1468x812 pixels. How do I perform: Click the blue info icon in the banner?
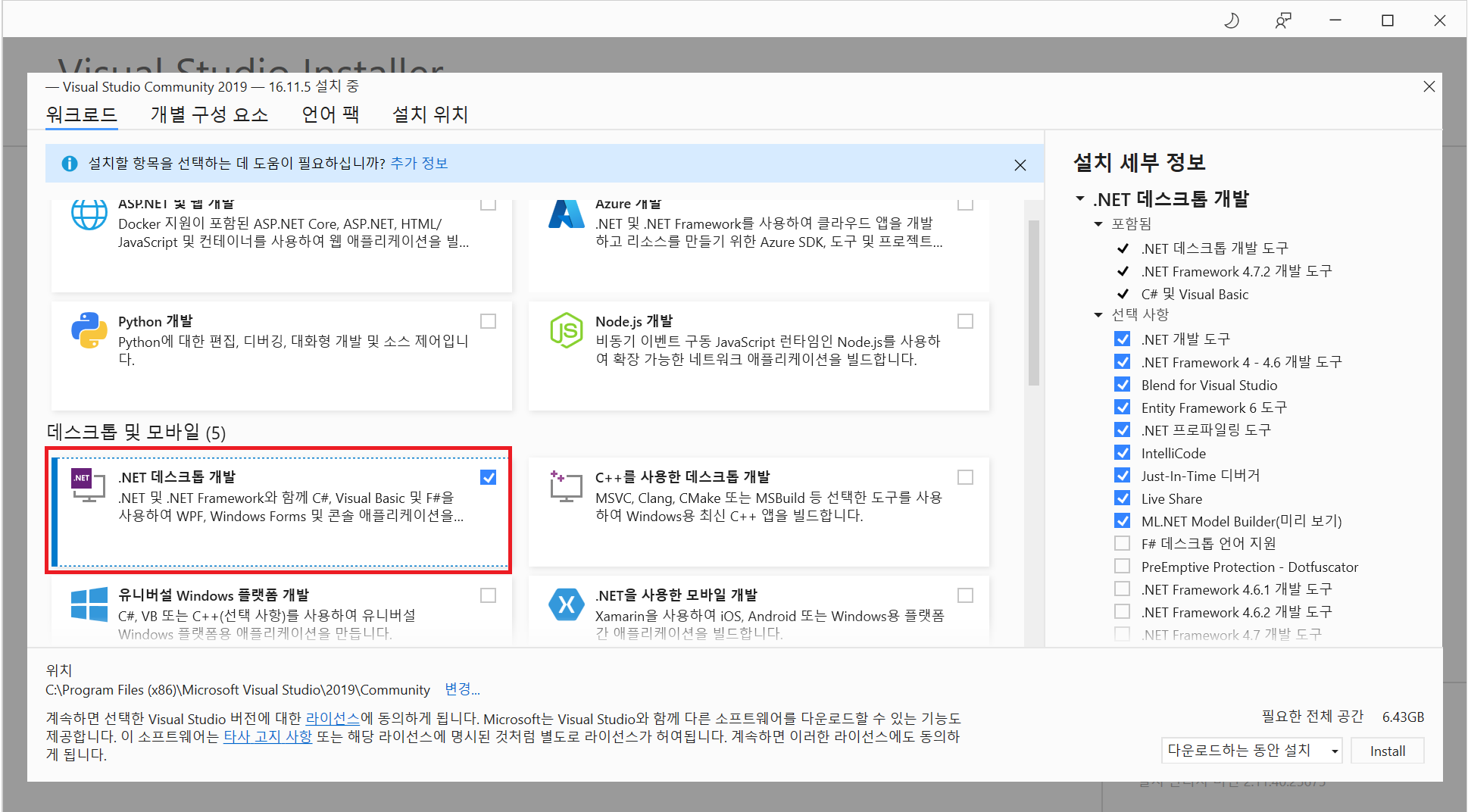[x=70, y=164]
